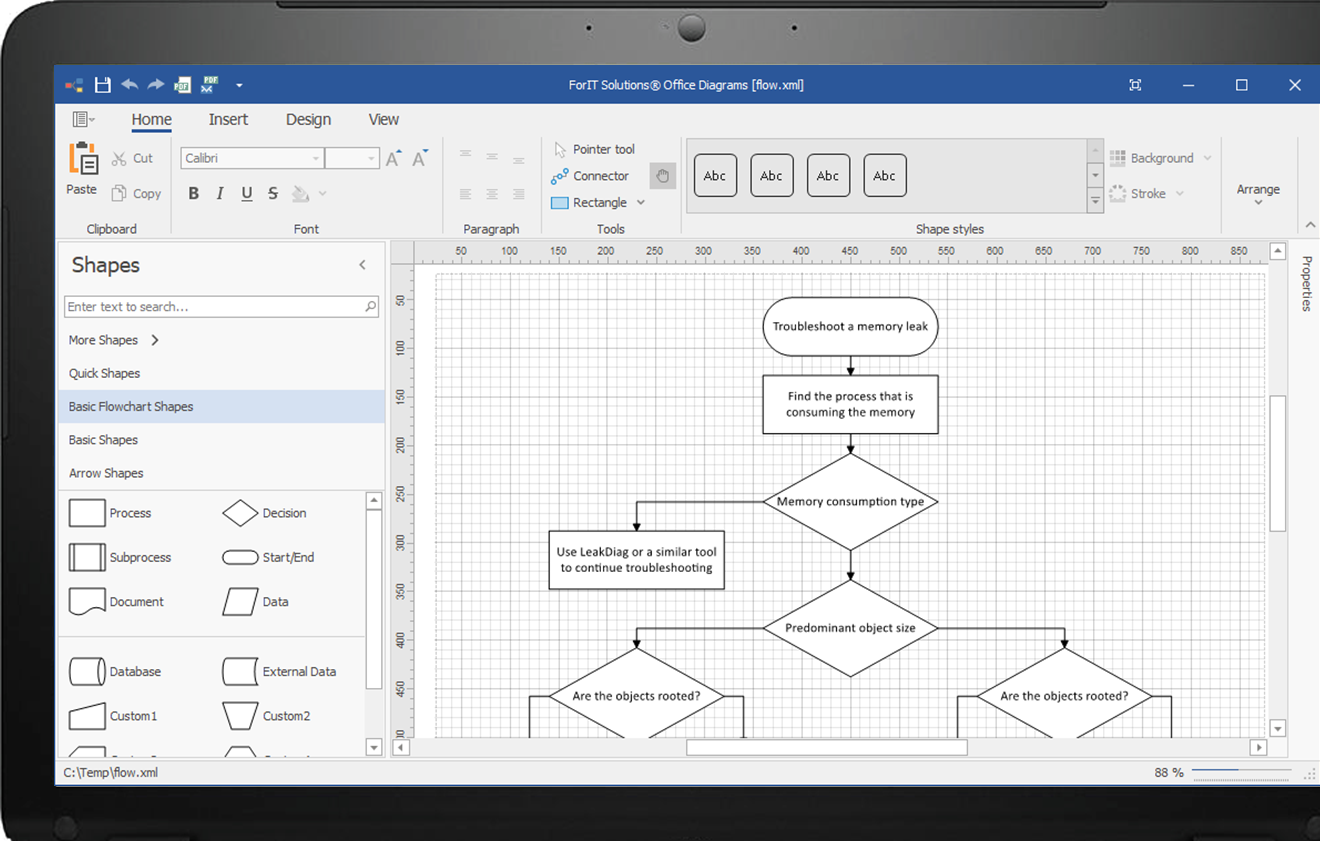Click the center text icon

[492, 194]
